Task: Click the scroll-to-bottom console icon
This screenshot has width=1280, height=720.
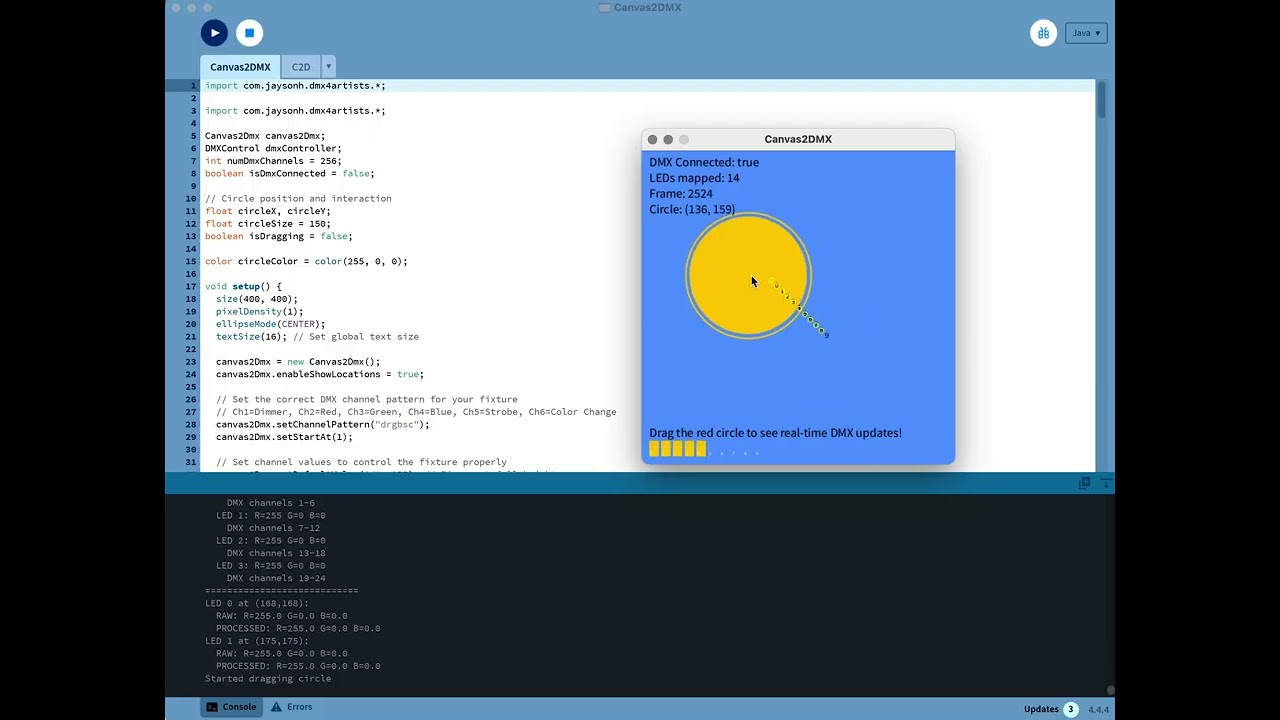Action: (x=1106, y=483)
